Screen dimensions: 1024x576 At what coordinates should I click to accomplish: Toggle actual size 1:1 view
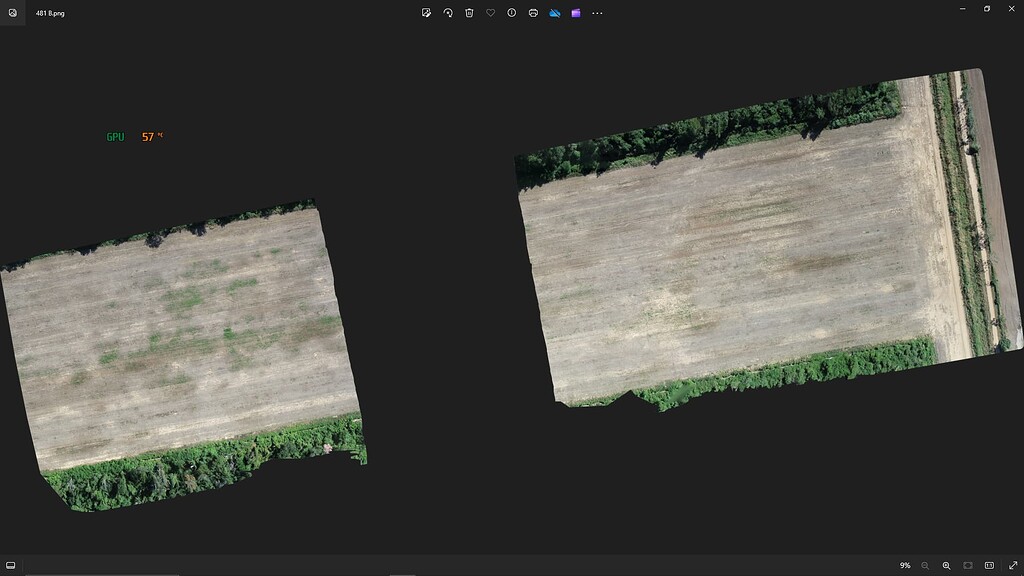click(x=989, y=566)
